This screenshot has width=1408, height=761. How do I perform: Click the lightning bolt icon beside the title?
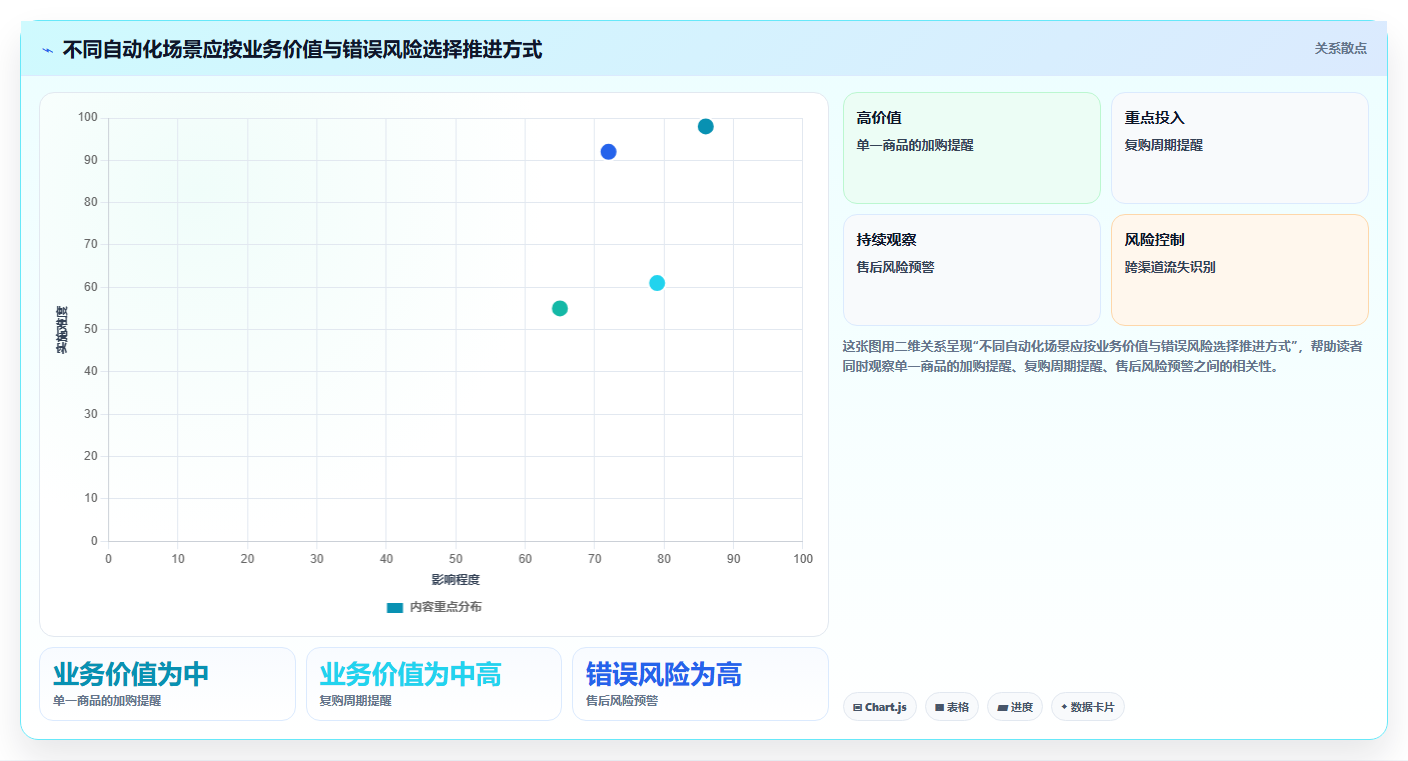[47, 50]
